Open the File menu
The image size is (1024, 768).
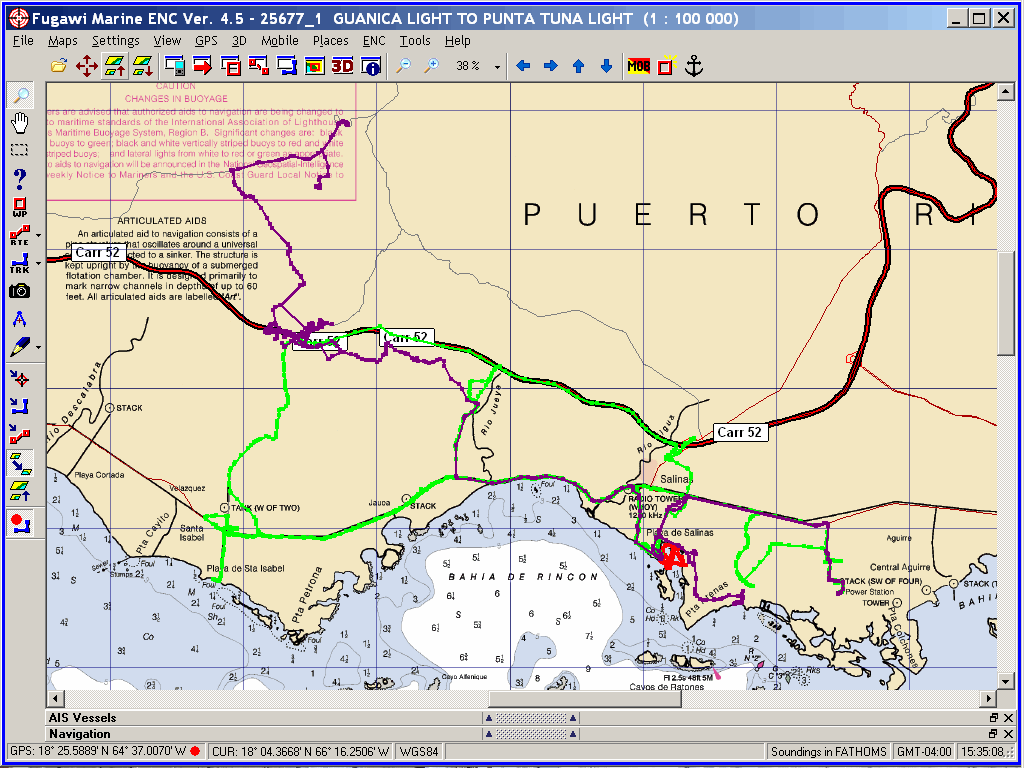pyautogui.click(x=23, y=40)
